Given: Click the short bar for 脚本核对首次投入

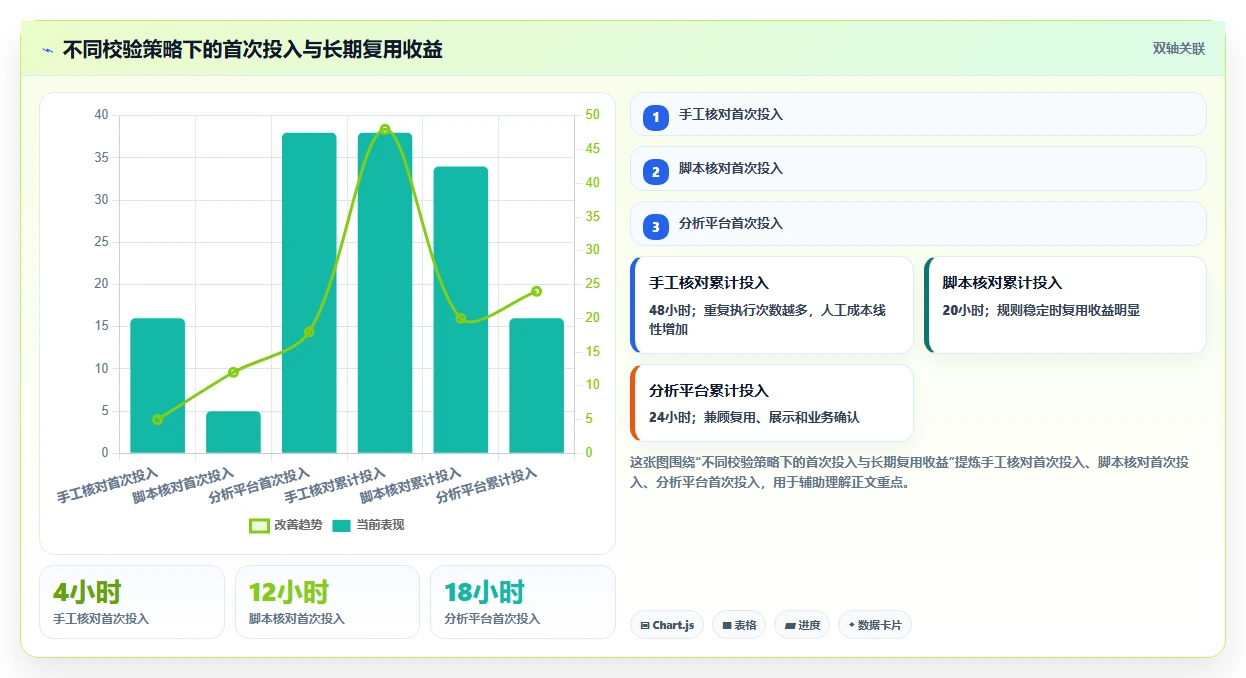Looking at the screenshot, I should pyautogui.click(x=234, y=432).
